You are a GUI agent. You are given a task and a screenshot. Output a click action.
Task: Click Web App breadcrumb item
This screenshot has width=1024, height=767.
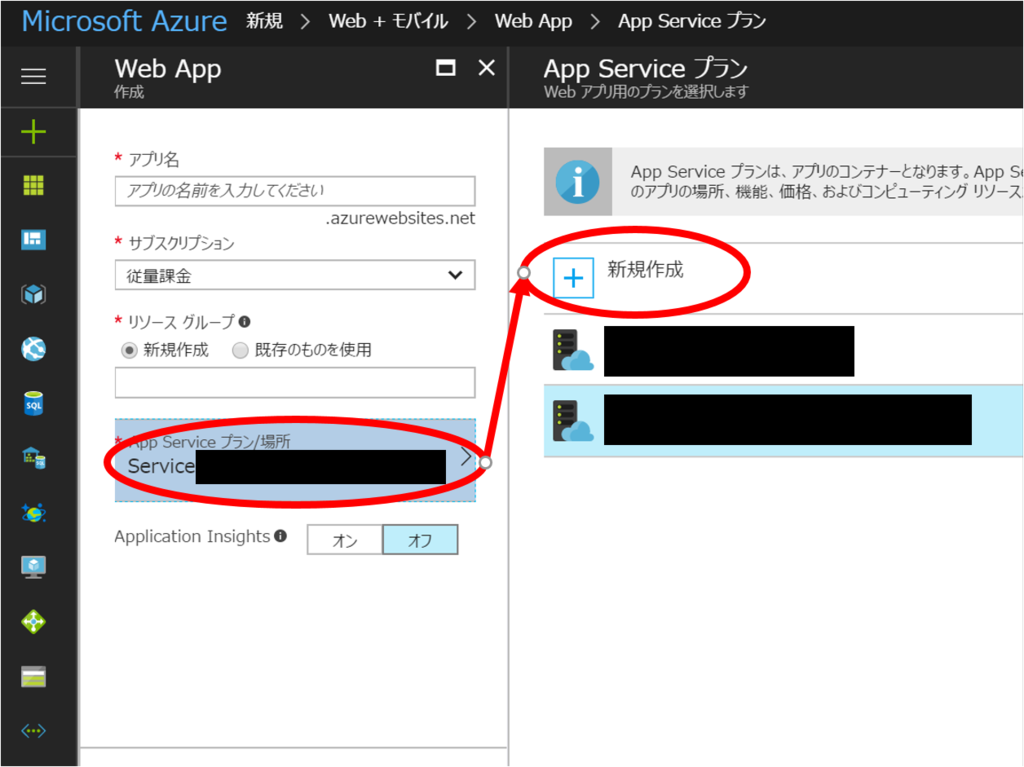[x=534, y=21]
